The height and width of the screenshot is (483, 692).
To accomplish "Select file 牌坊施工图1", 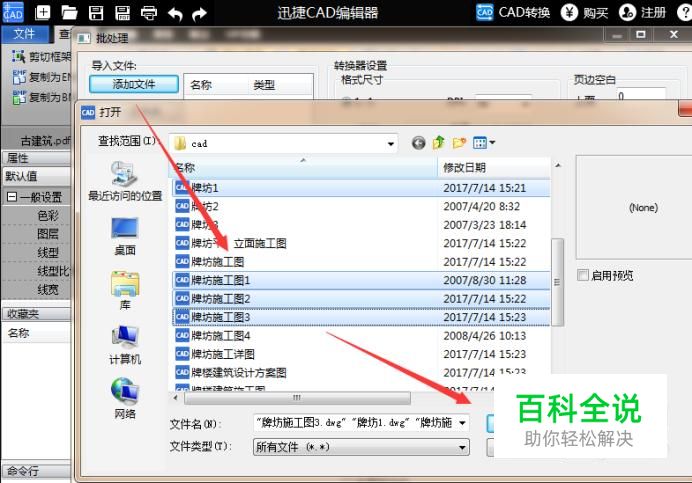I will (x=361, y=280).
